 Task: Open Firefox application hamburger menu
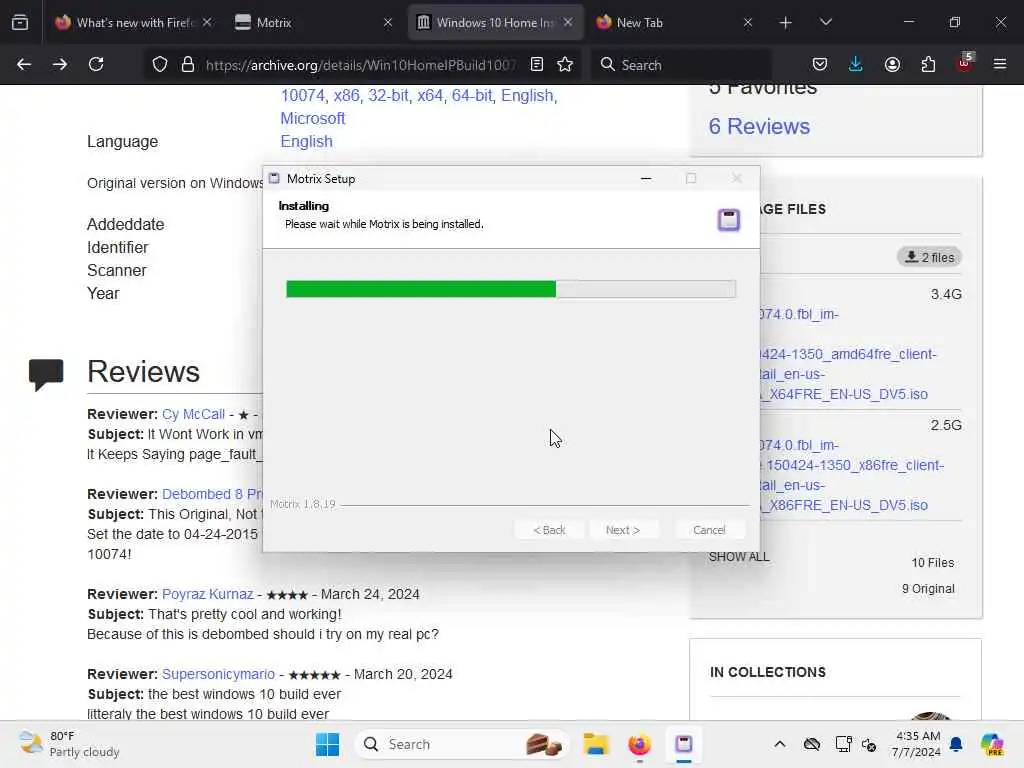[1000, 64]
